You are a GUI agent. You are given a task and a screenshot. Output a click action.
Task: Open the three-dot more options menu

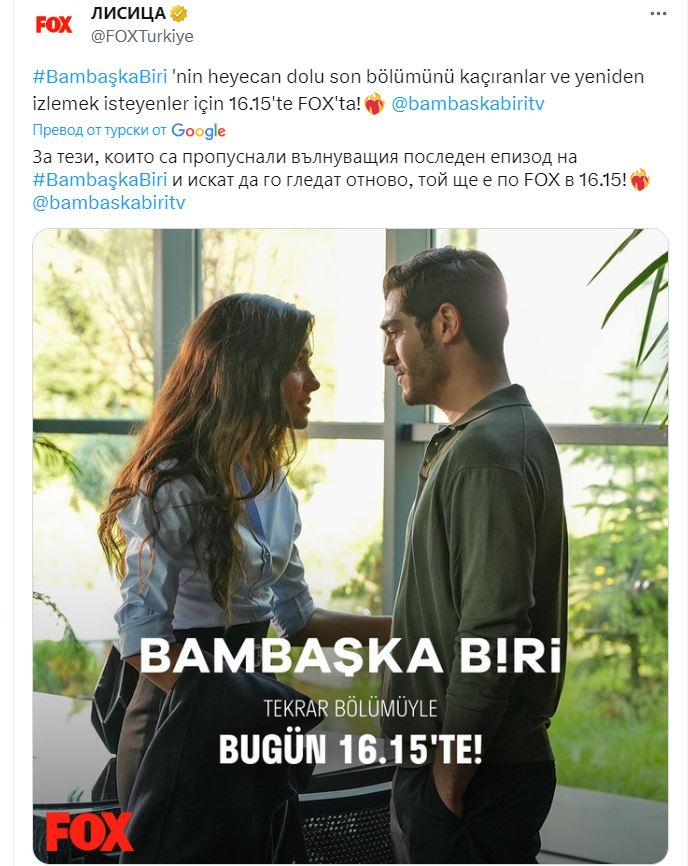[658, 14]
